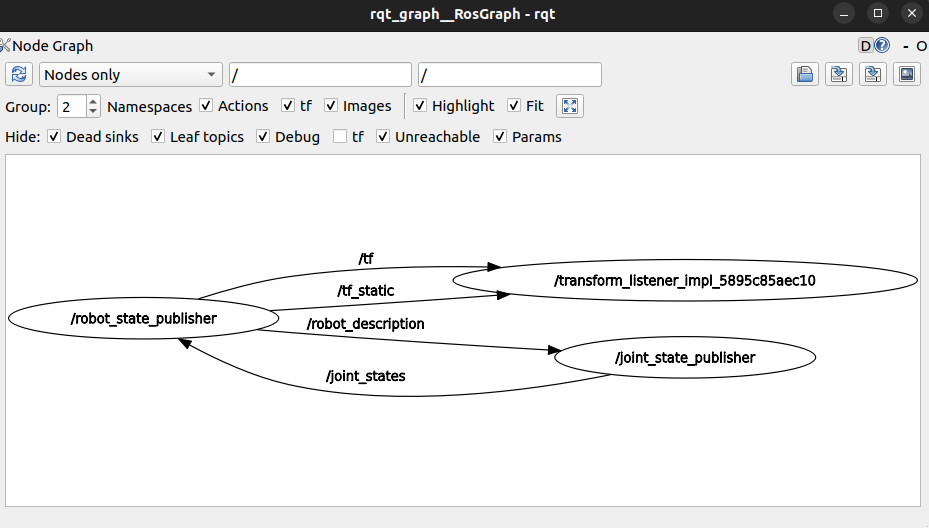Click the save graph as image icon
This screenshot has height=528, width=929.
(906, 75)
